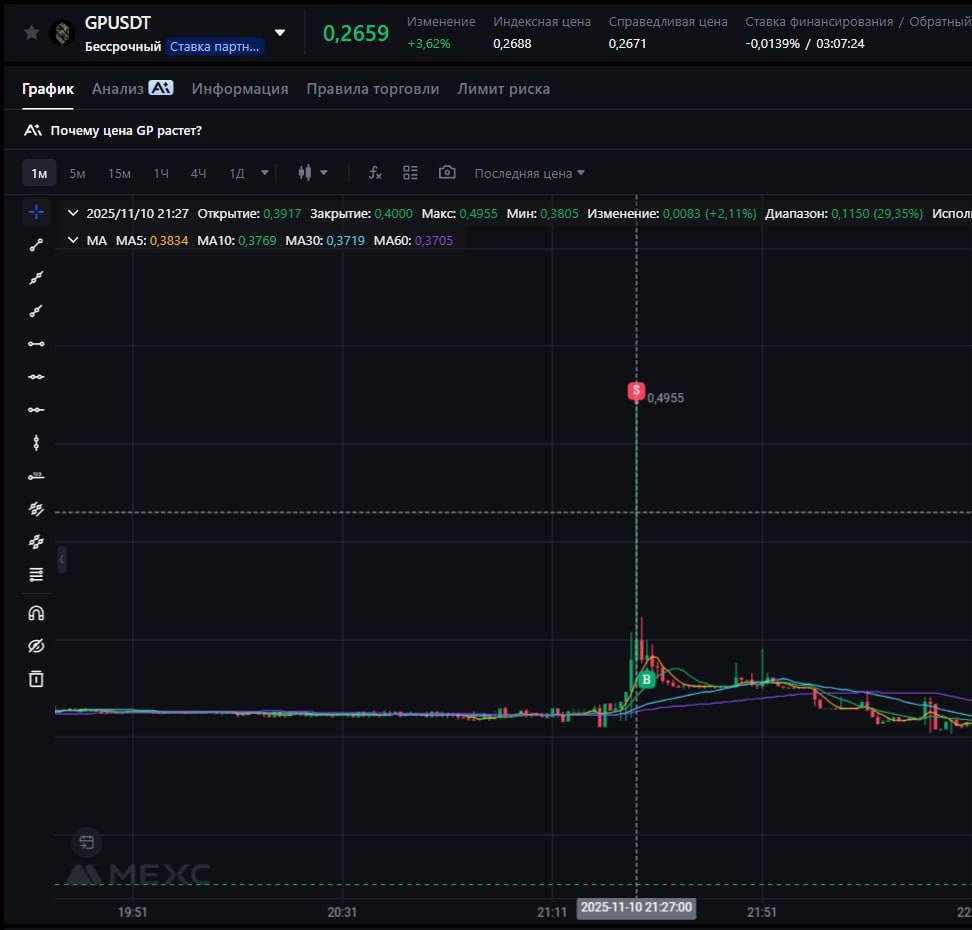The height and width of the screenshot is (930, 972).
Task: Click the 19:51 time axis label
Action: click(x=133, y=912)
